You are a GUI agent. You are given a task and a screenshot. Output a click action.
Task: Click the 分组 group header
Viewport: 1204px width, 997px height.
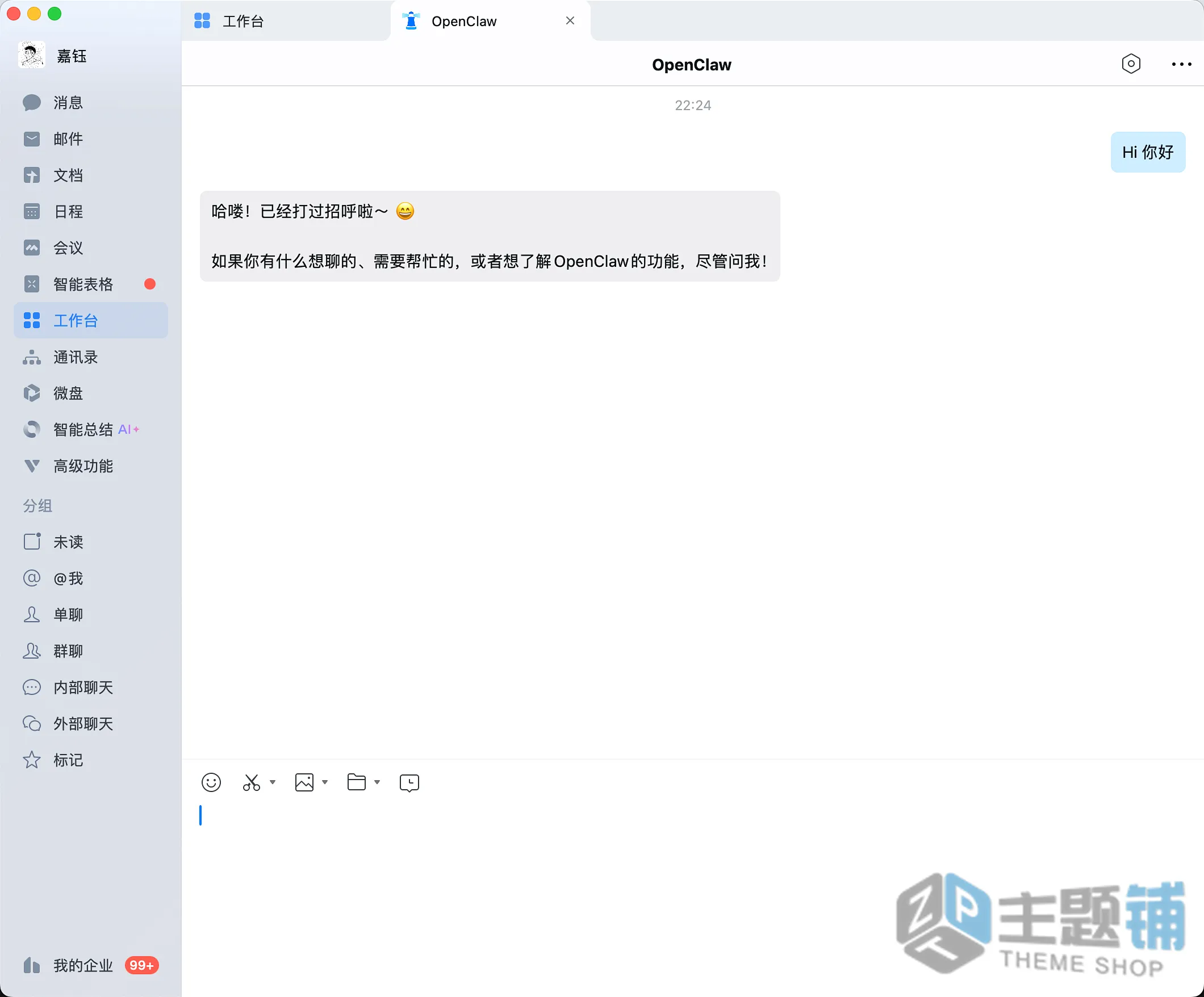click(x=38, y=506)
